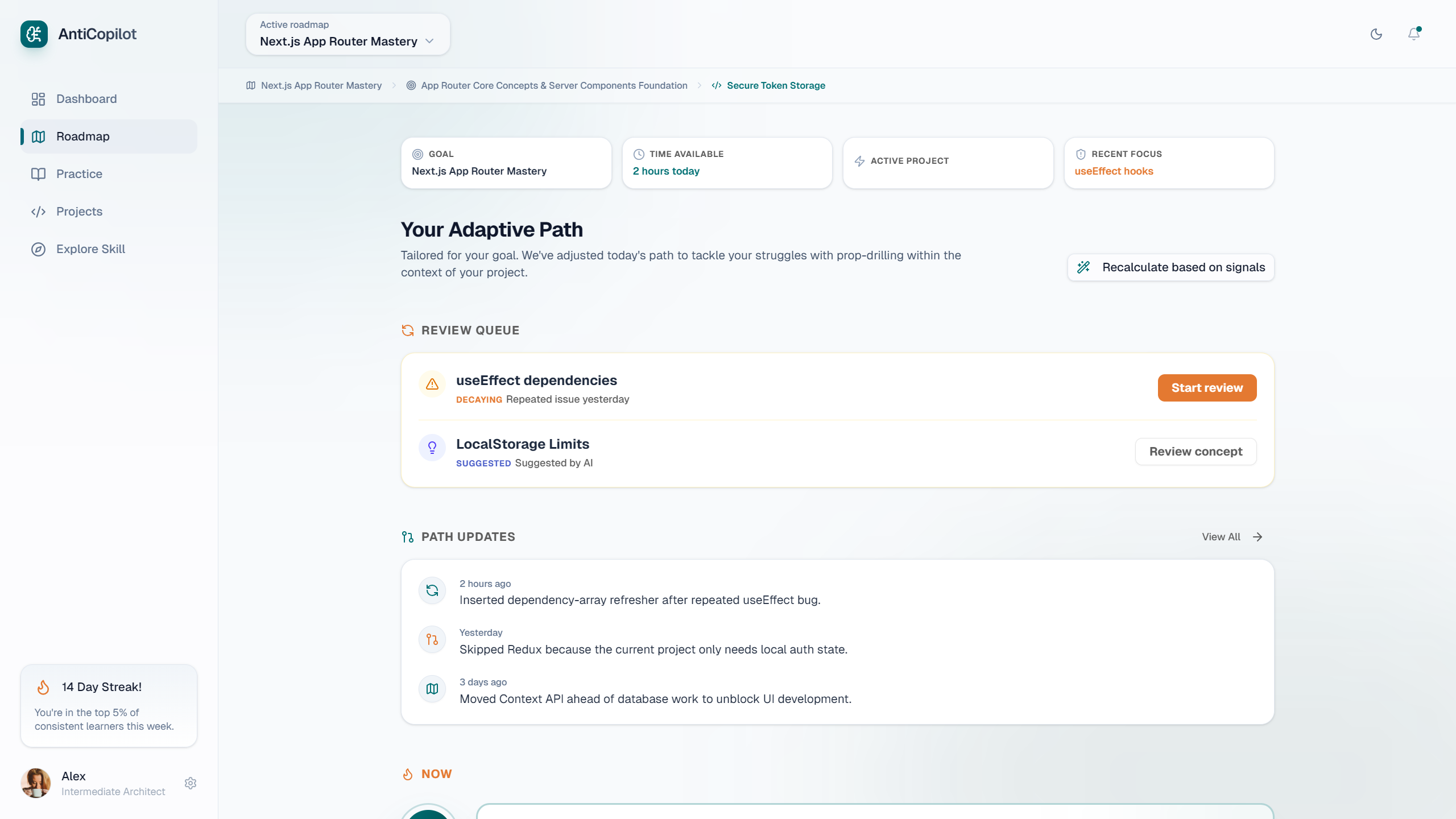Viewport: 1456px width, 819px height.
Task: Click the 'SUGGESTED' status label
Action: pyautogui.click(x=483, y=464)
